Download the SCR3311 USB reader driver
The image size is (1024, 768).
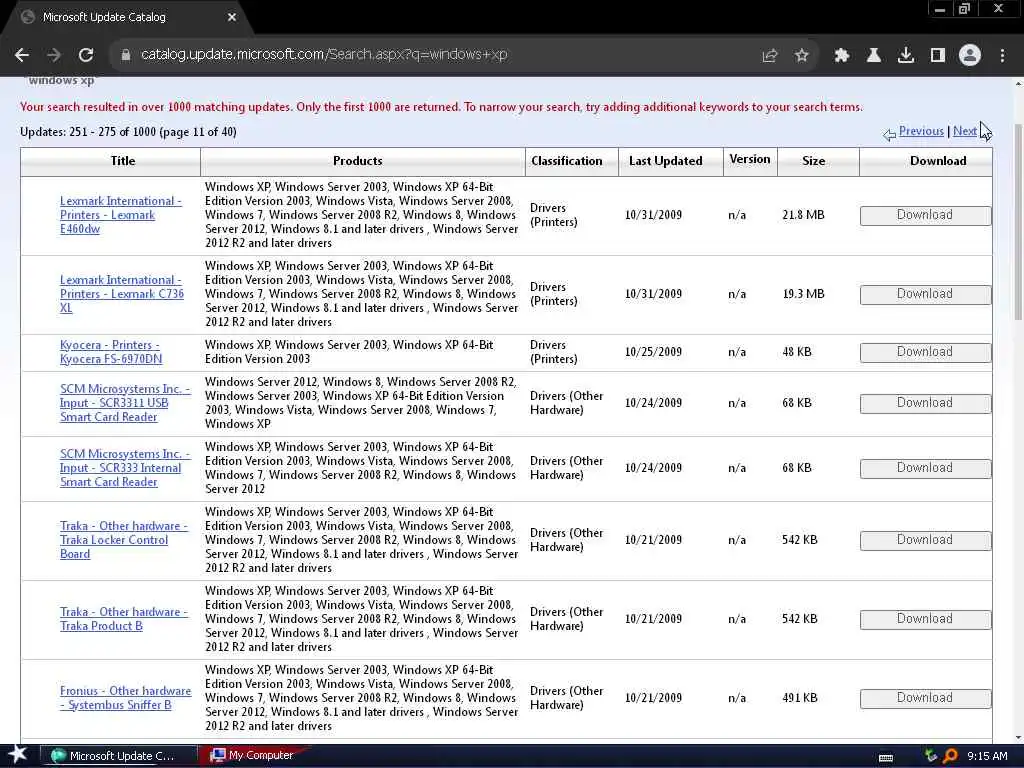tap(925, 404)
